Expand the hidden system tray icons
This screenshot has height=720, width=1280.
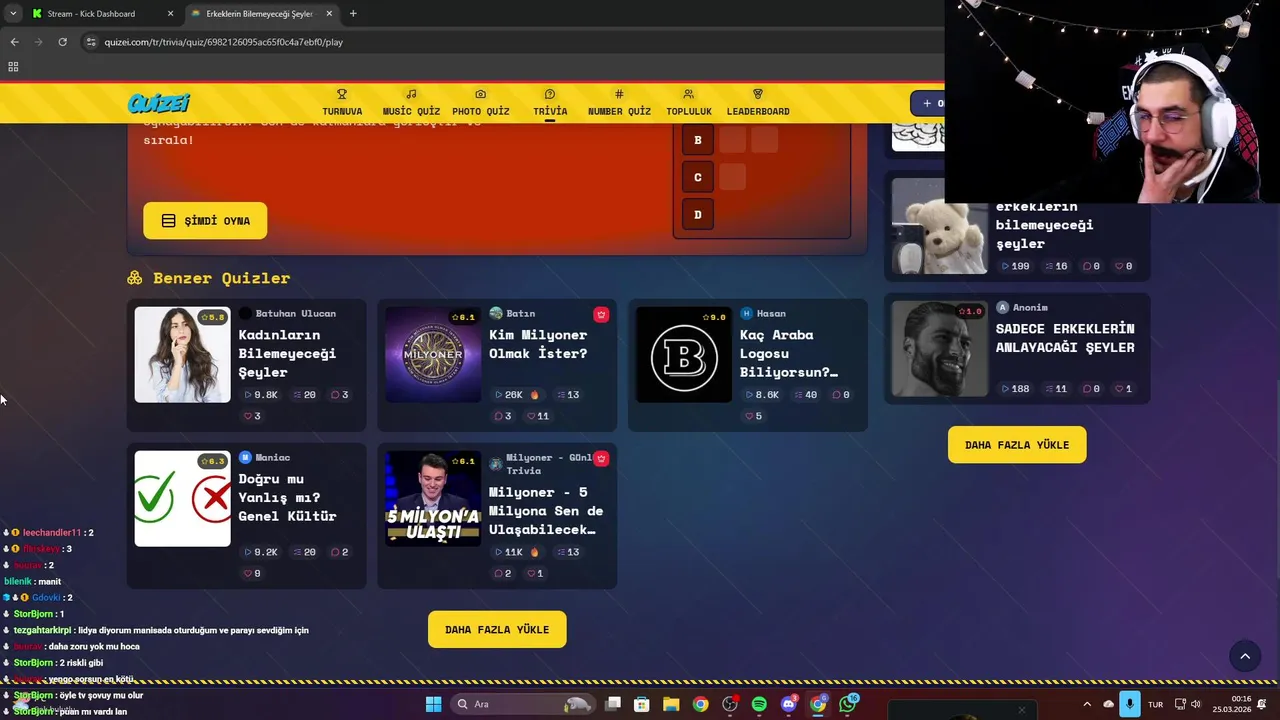[1087, 704]
